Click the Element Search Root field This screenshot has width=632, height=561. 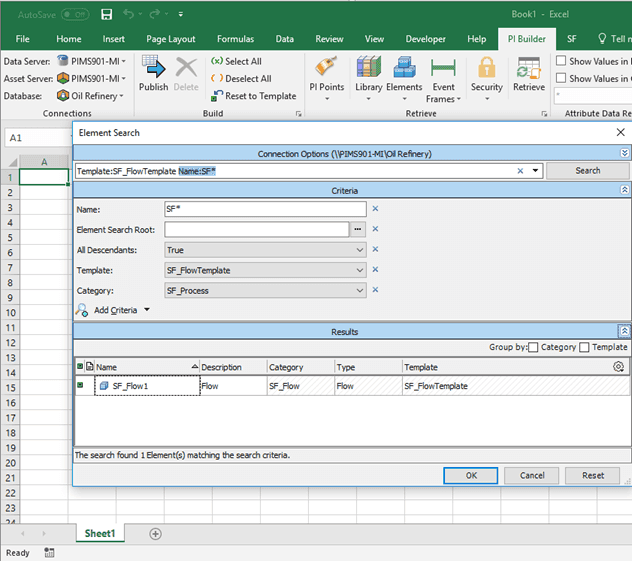[257, 229]
